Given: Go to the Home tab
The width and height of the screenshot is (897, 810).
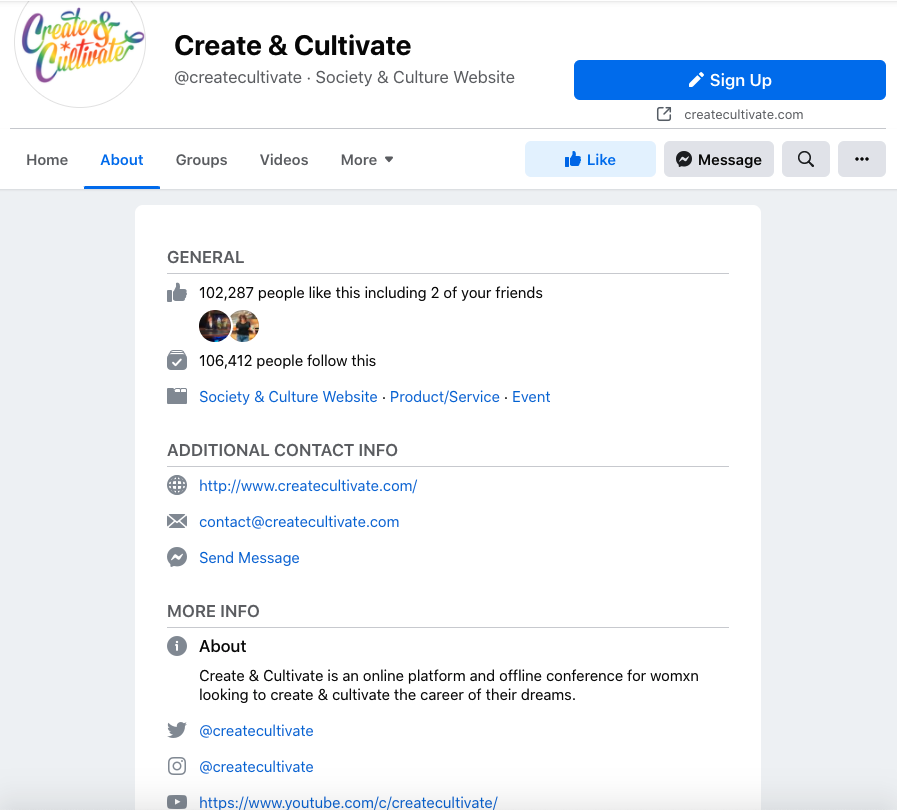Looking at the screenshot, I should pos(47,160).
